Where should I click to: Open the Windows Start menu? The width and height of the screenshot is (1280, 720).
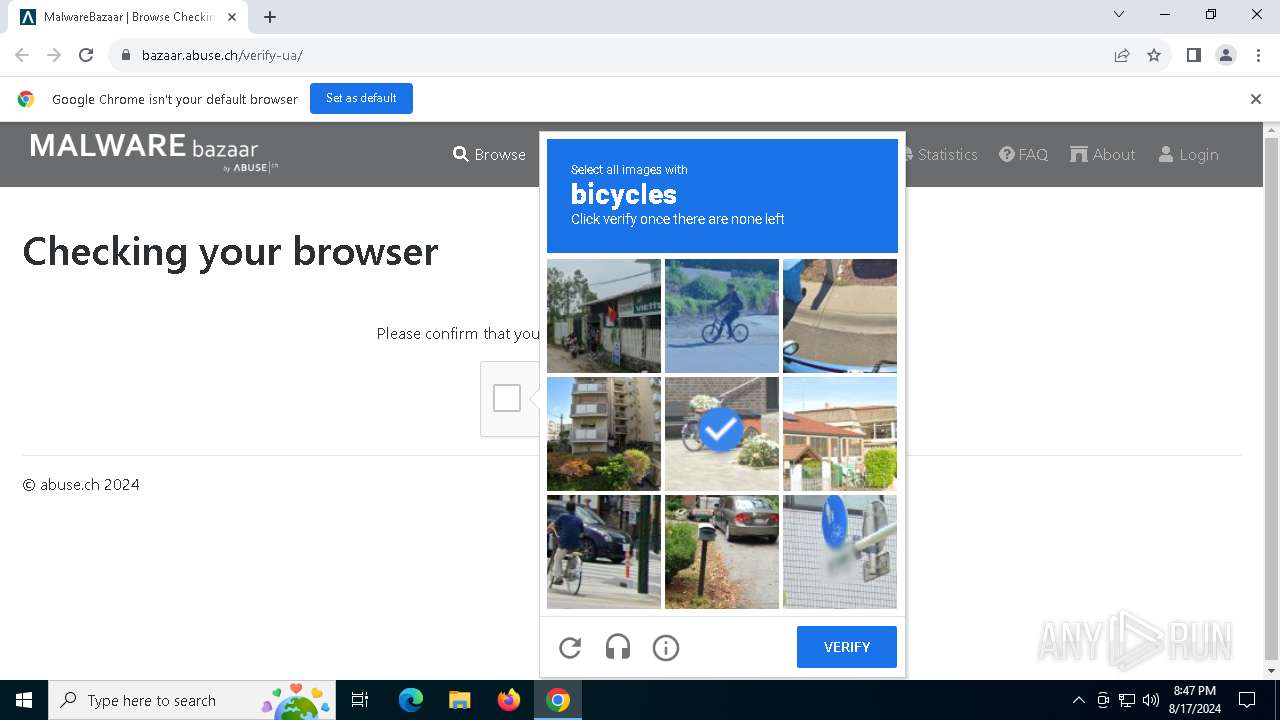tap(24, 700)
